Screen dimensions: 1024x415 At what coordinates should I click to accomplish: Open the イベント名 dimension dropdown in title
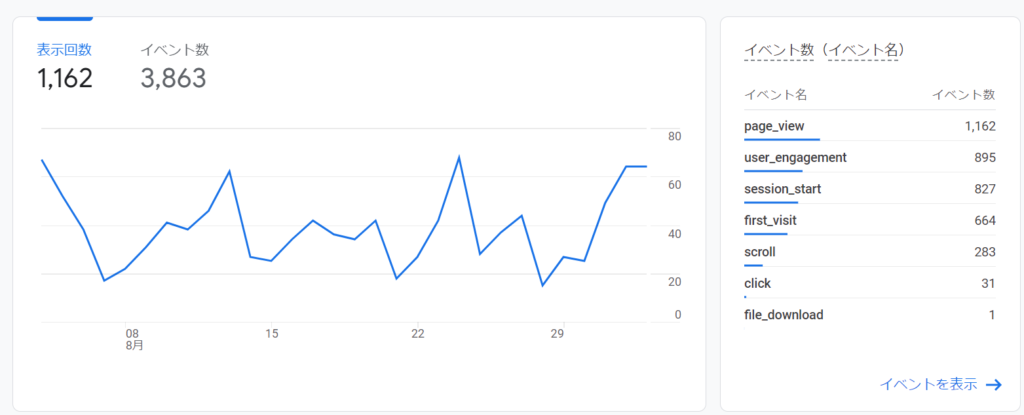(867, 50)
